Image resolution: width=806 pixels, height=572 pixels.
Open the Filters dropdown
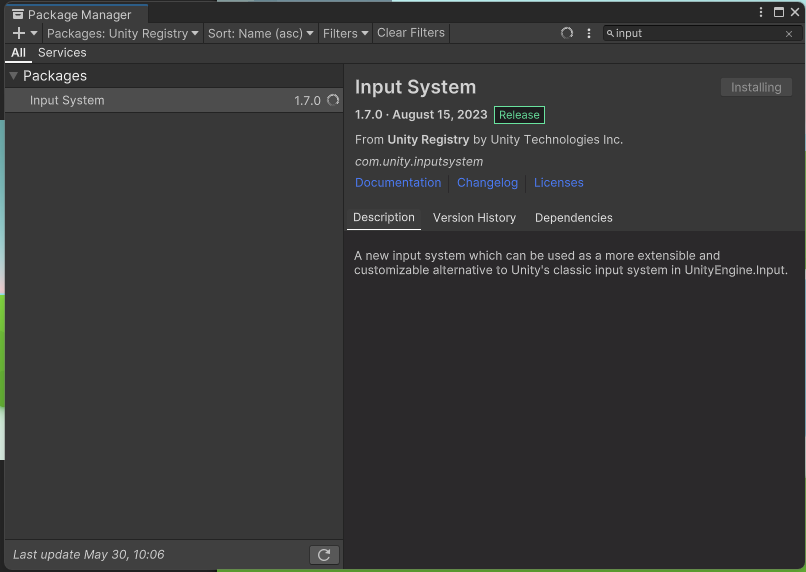click(345, 33)
